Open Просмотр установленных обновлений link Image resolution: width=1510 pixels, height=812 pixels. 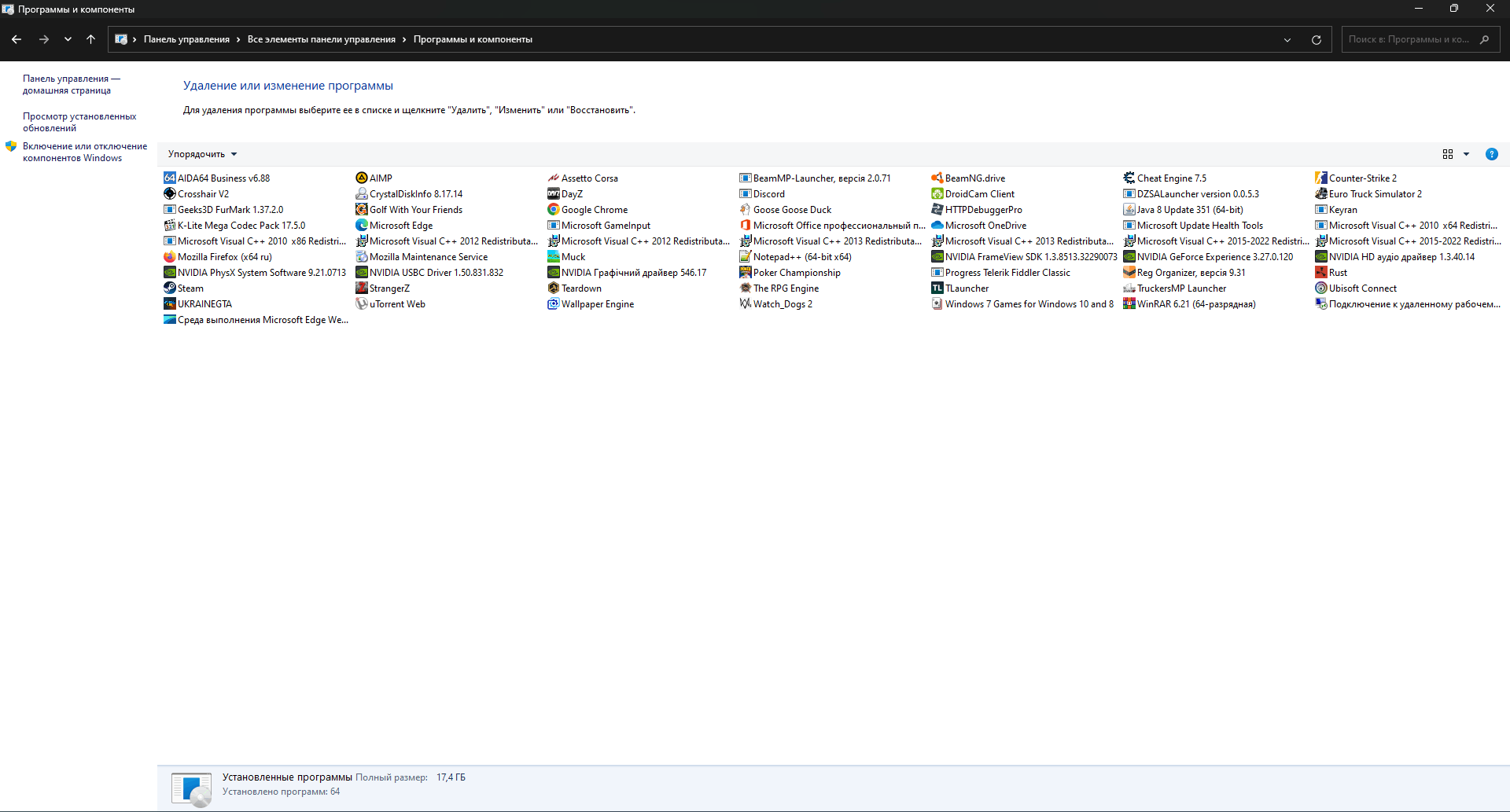pyautogui.click(x=79, y=122)
